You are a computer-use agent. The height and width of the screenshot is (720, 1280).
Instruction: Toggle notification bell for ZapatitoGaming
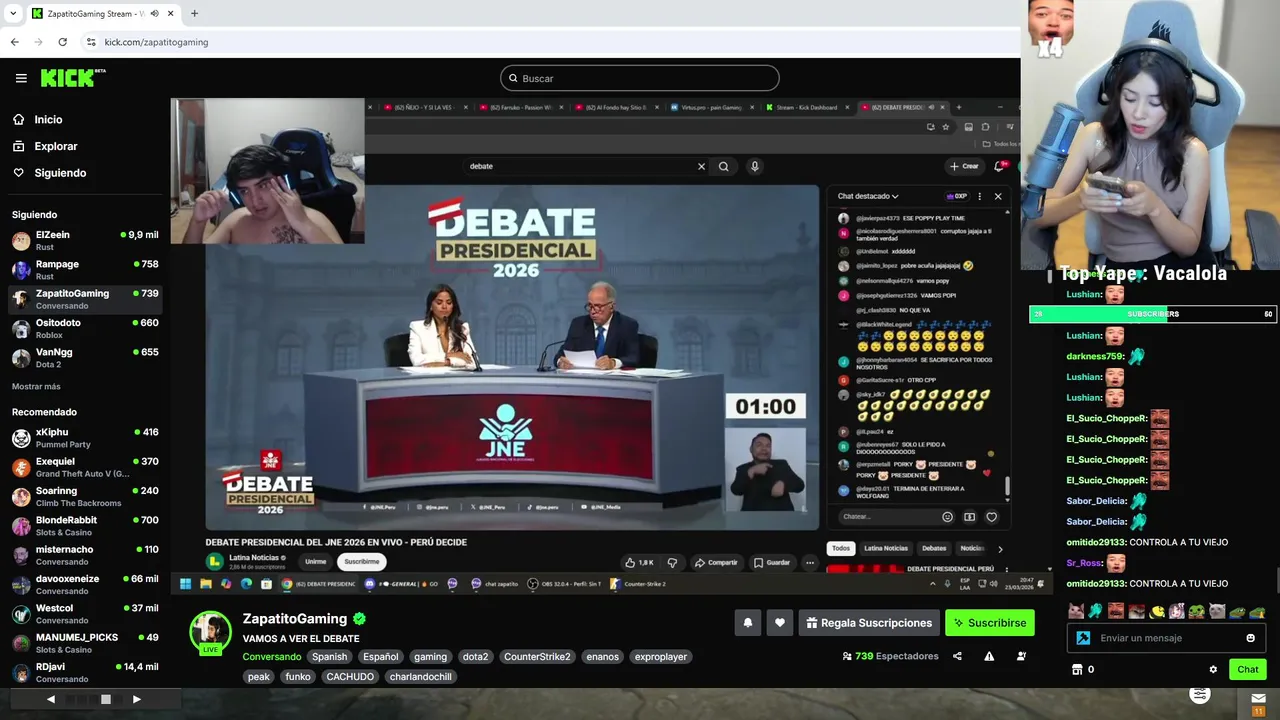tap(747, 623)
